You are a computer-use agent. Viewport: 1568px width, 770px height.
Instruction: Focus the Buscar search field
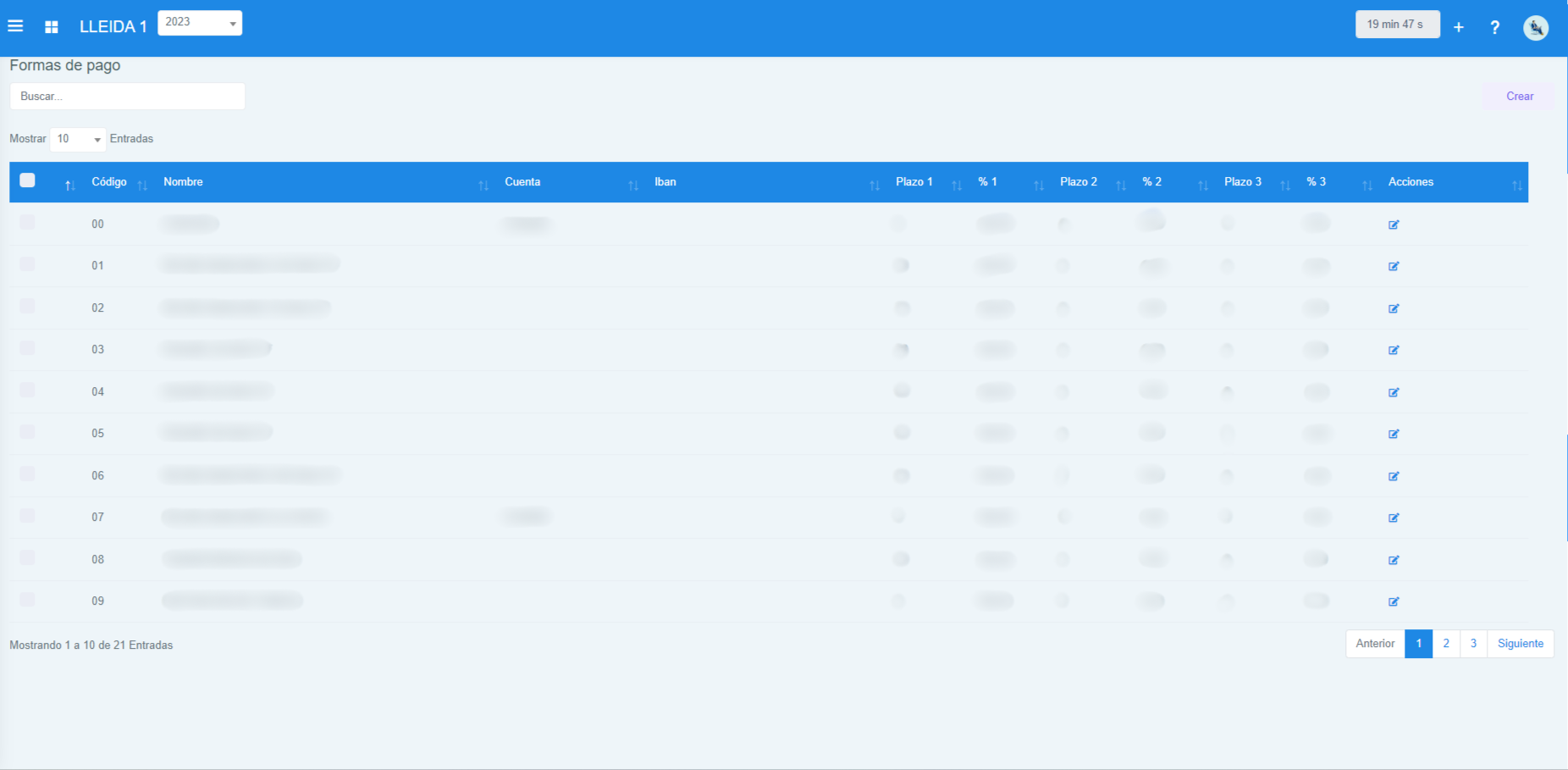(127, 97)
